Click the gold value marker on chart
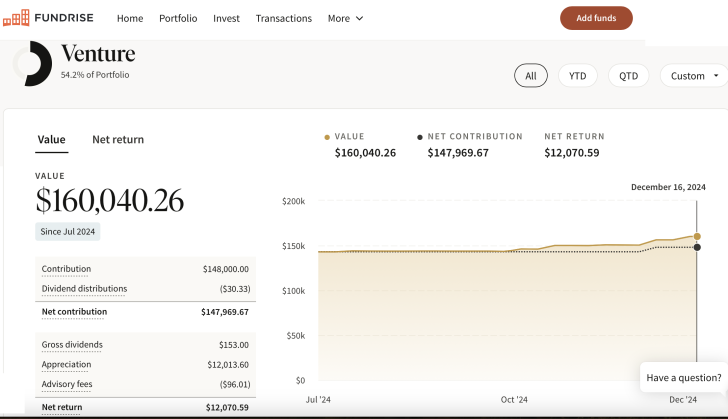Image resolution: width=728 pixels, height=419 pixels. [697, 236]
